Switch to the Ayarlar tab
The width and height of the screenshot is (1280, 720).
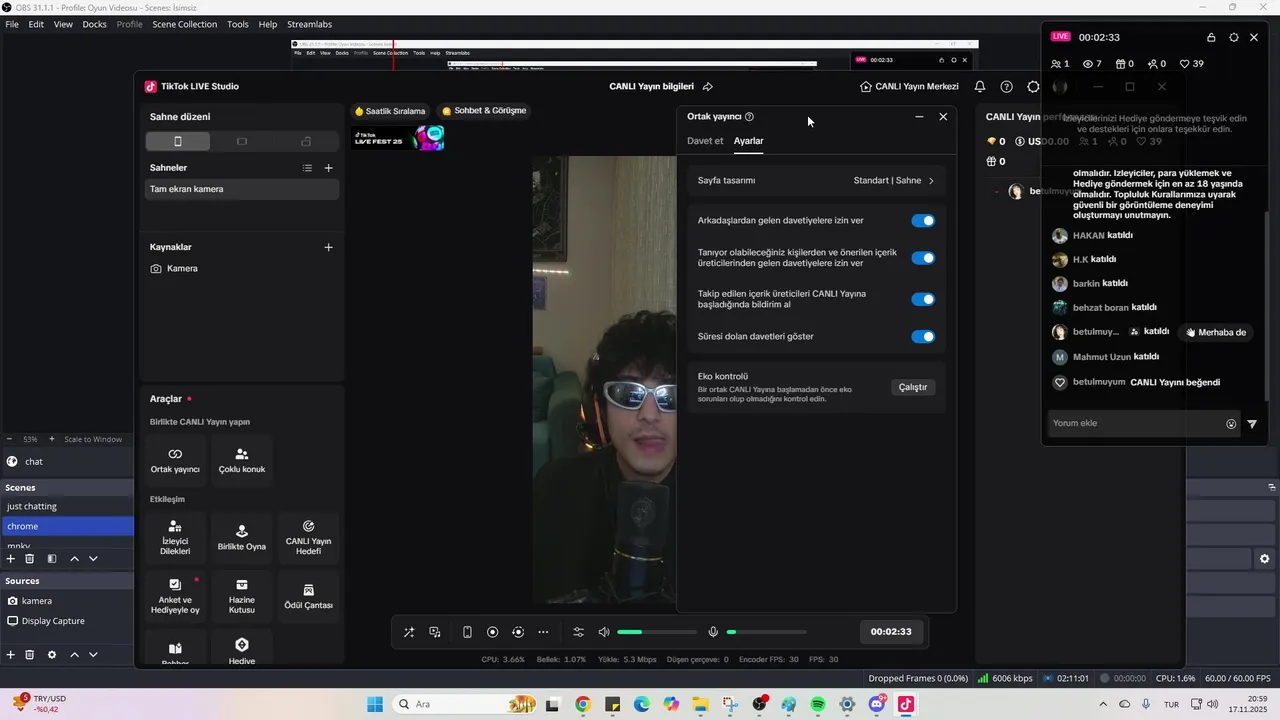coord(749,141)
